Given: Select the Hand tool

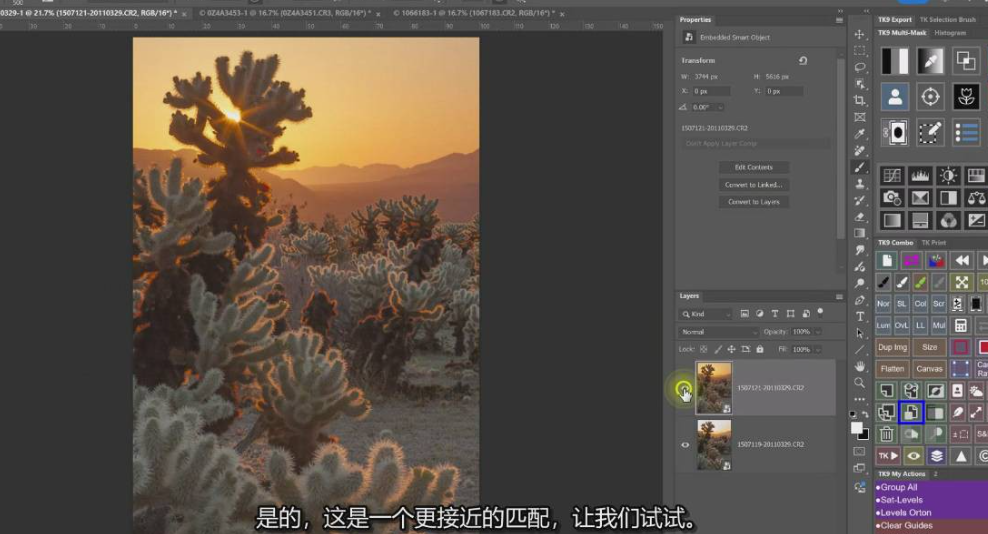Looking at the screenshot, I should pyautogui.click(x=859, y=366).
